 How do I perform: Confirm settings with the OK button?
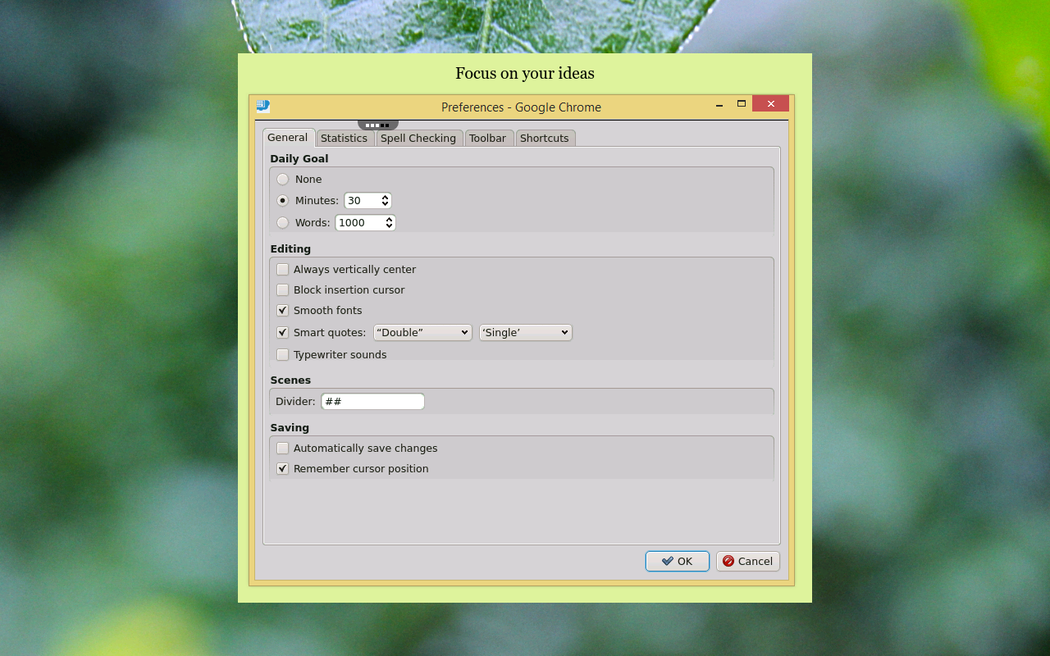coord(677,561)
